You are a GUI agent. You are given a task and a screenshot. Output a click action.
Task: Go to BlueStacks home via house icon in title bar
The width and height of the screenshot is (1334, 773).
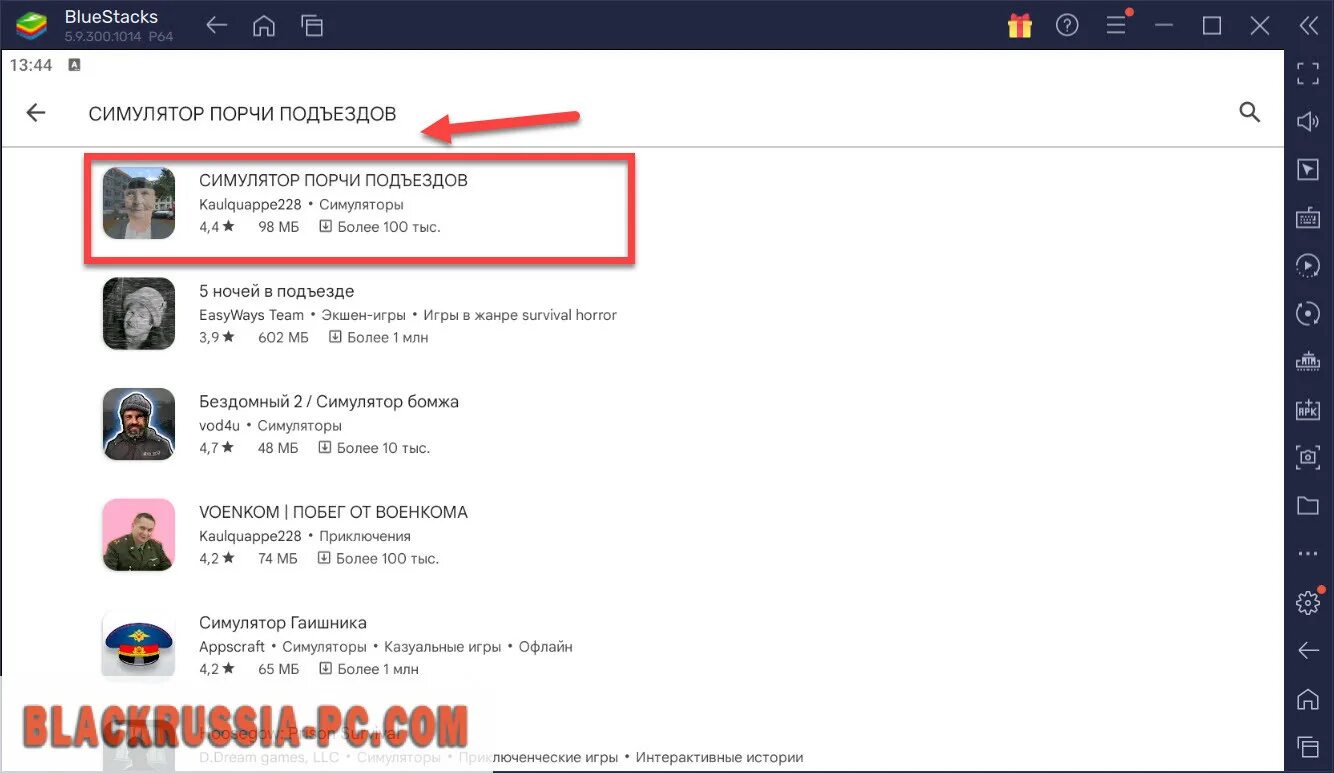(264, 26)
